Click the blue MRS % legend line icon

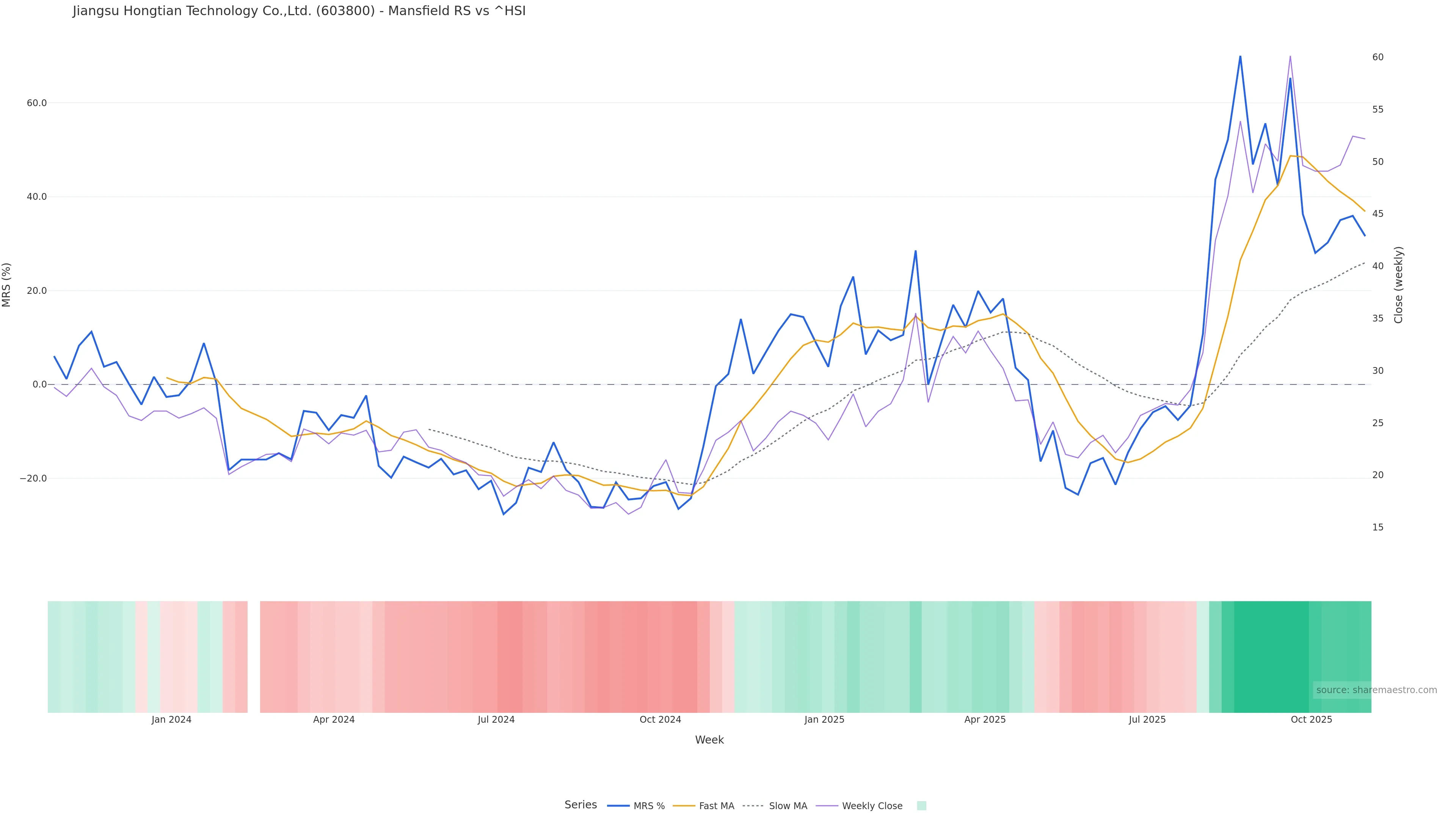pyautogui.click(x=618, y=806)
